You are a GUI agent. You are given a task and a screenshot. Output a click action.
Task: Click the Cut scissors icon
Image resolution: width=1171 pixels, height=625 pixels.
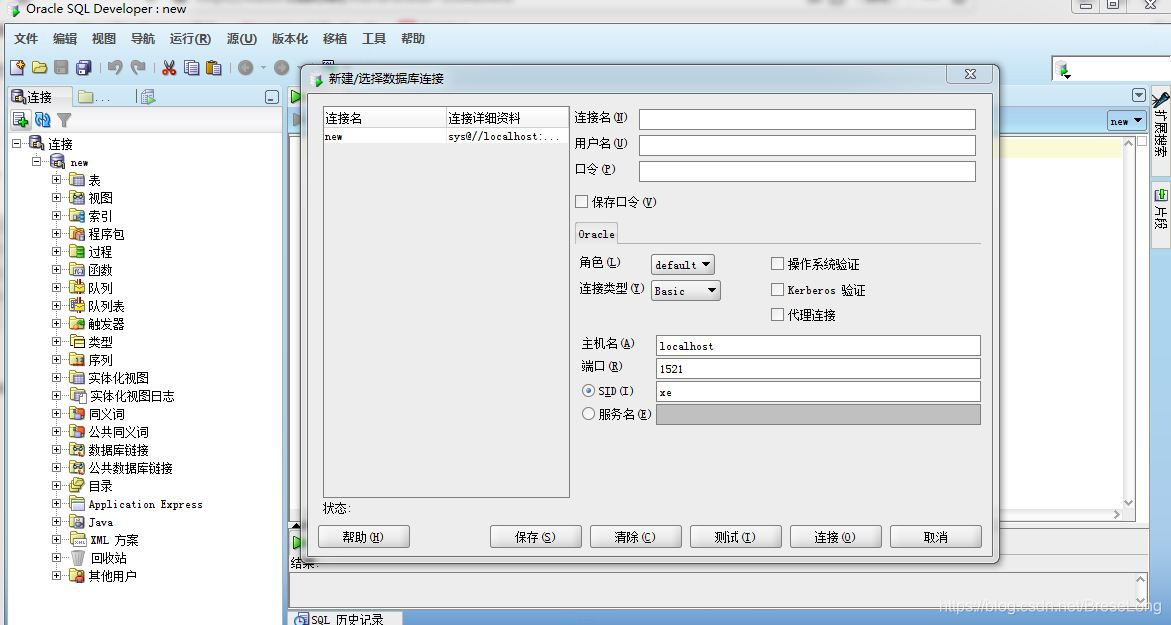coord(170,68)
